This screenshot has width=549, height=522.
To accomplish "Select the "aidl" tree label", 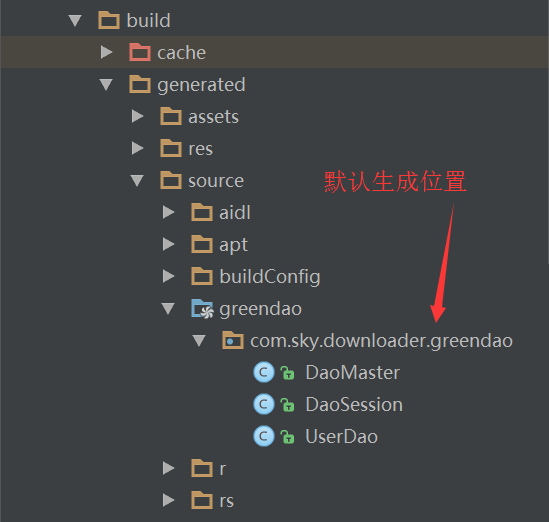I will (235, 213).
